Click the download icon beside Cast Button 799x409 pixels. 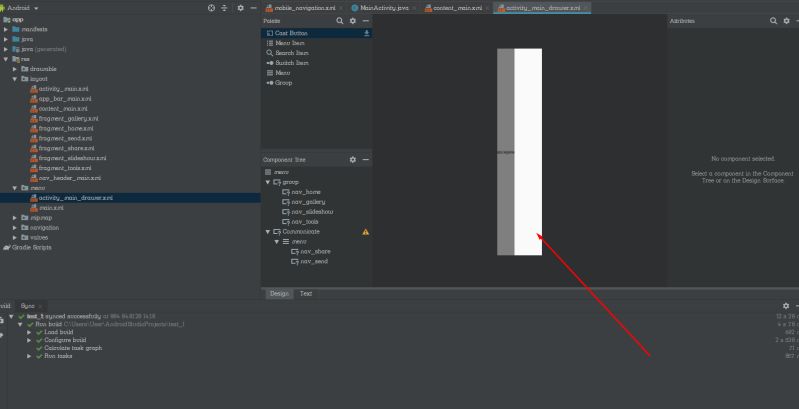coord(366,33)
